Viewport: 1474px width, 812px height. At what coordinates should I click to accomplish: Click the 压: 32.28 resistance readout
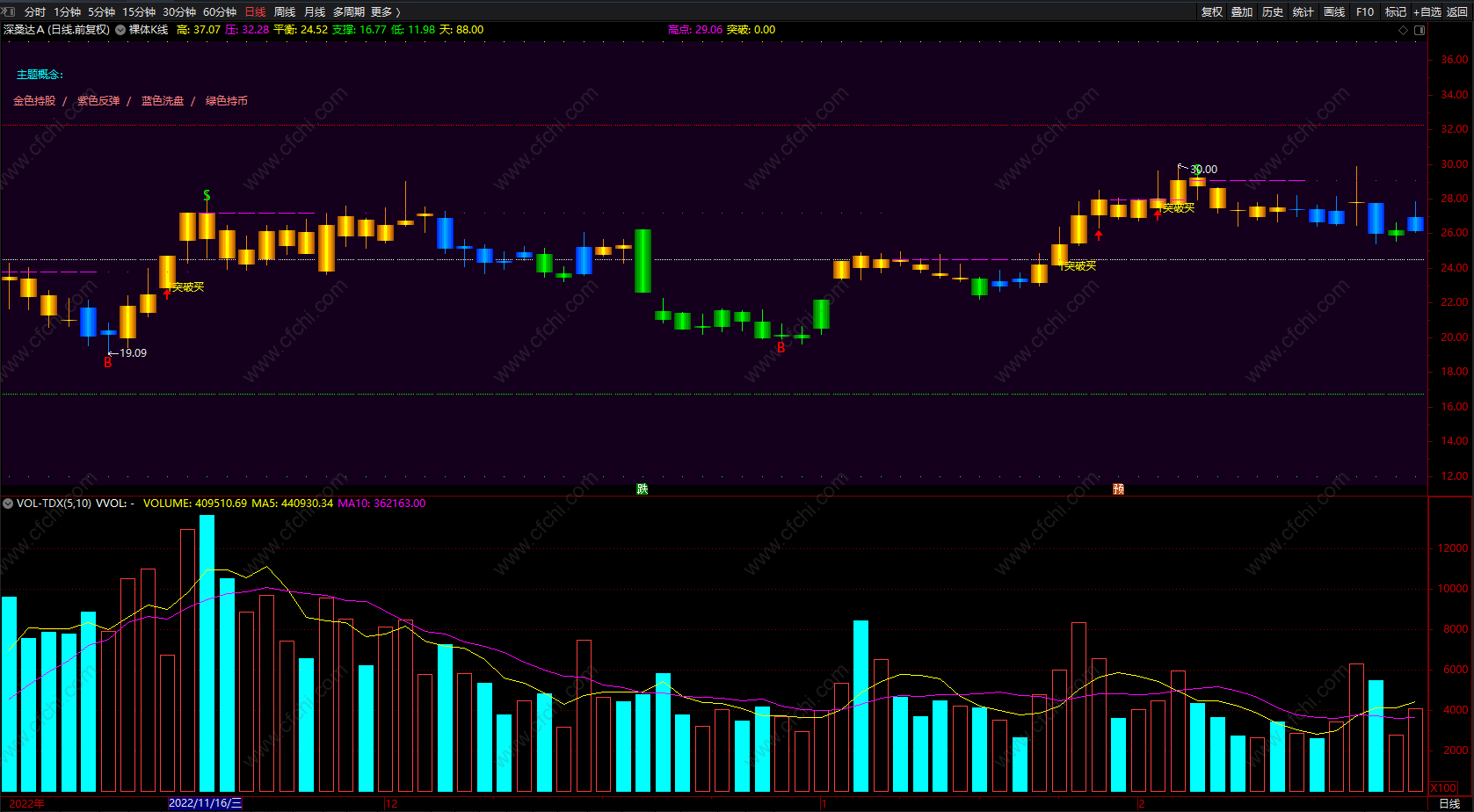[247, 30]
